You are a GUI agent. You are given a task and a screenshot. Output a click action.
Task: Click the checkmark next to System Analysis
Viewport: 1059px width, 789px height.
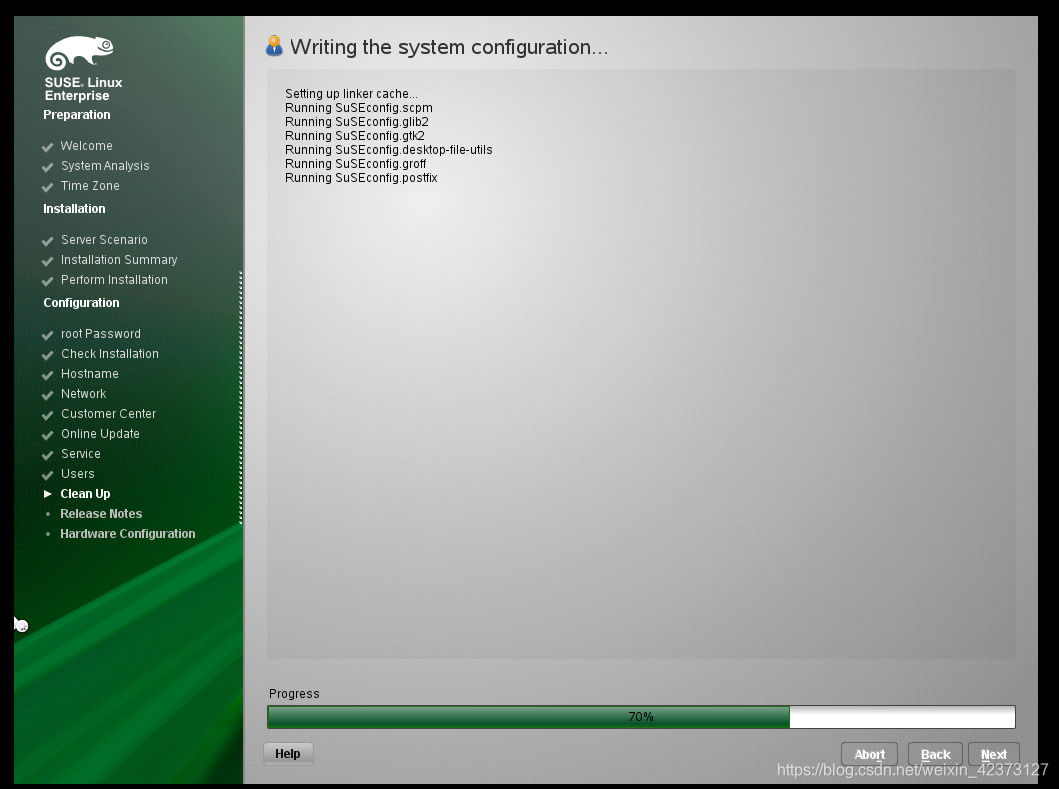(47, 167)
